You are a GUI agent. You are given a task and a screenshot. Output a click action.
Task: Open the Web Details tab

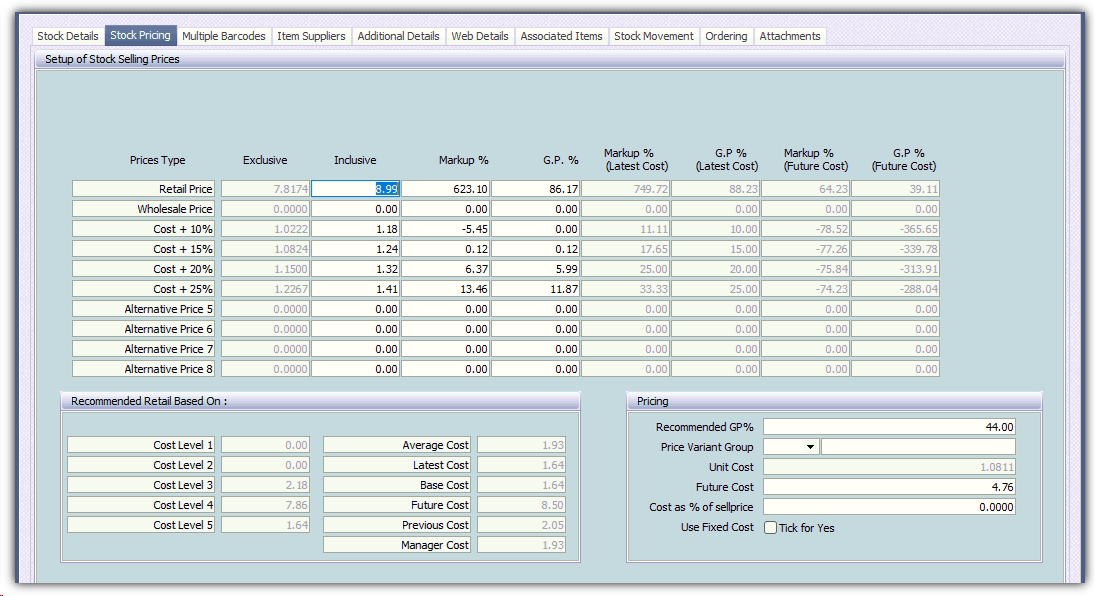(x=480, y=36)
